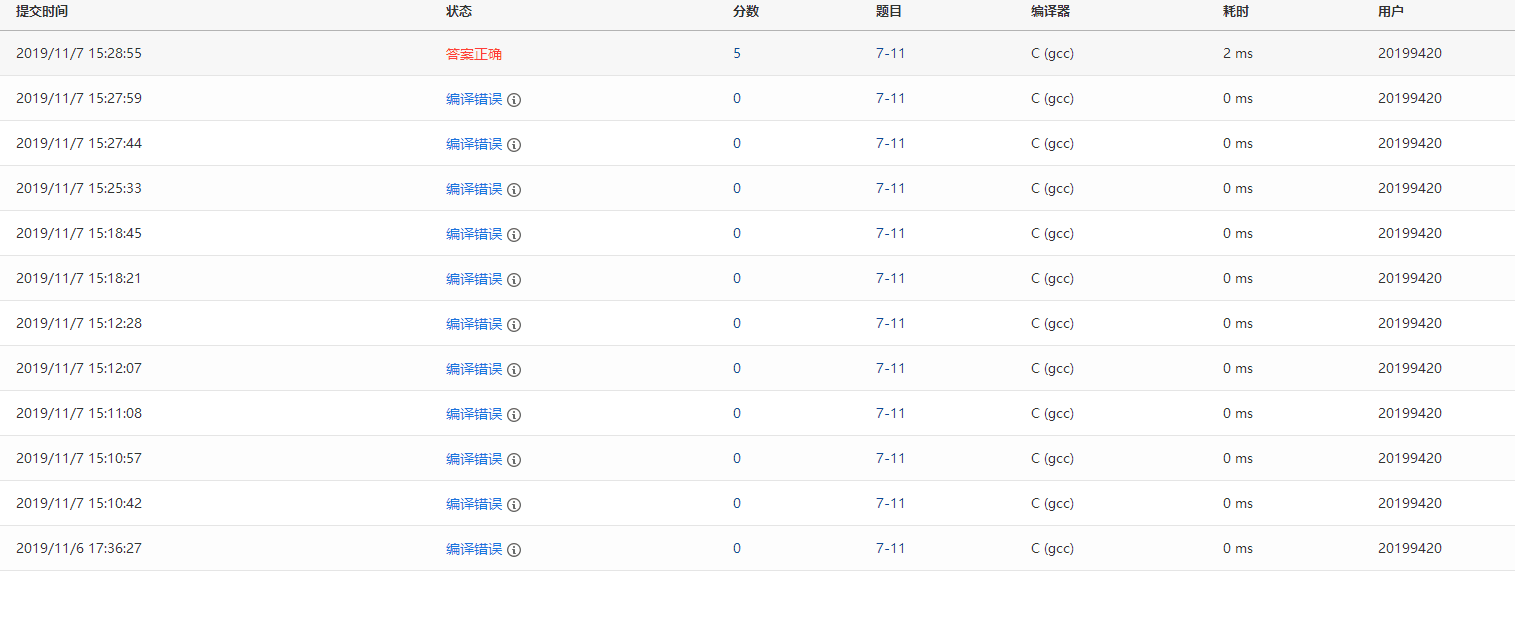
Task: Click the 状态 column header
Action: coord(459,11)
